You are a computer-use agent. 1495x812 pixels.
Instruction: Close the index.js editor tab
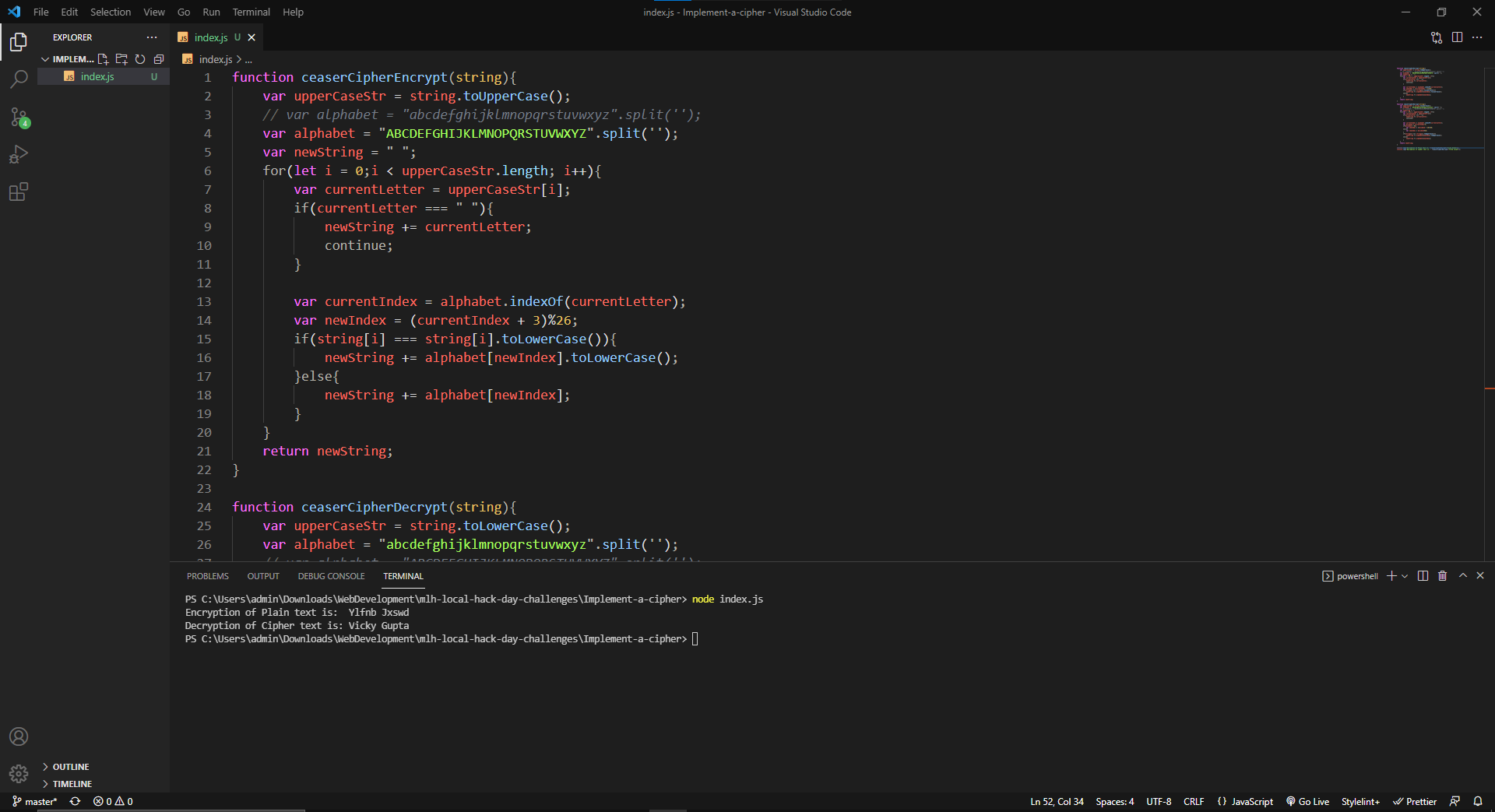pyautogui.click(x=252, y=37)
